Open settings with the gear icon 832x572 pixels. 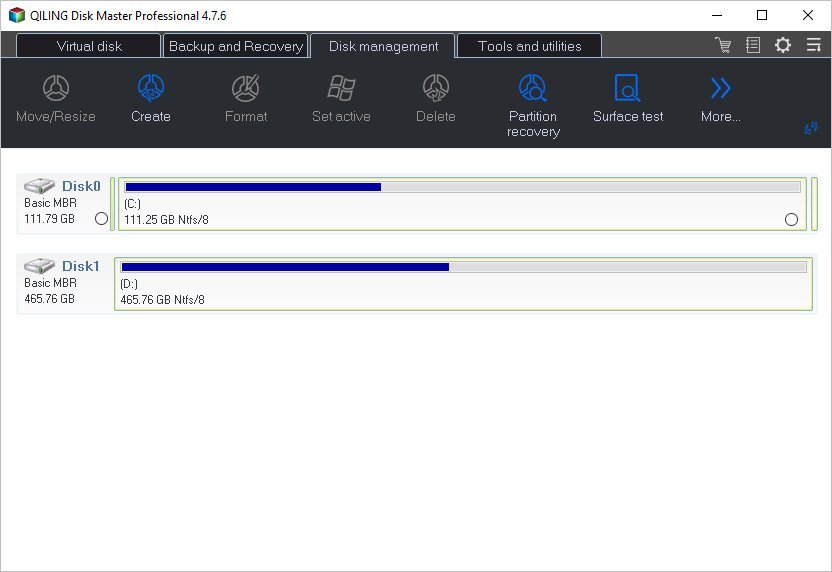pos(783,45)
